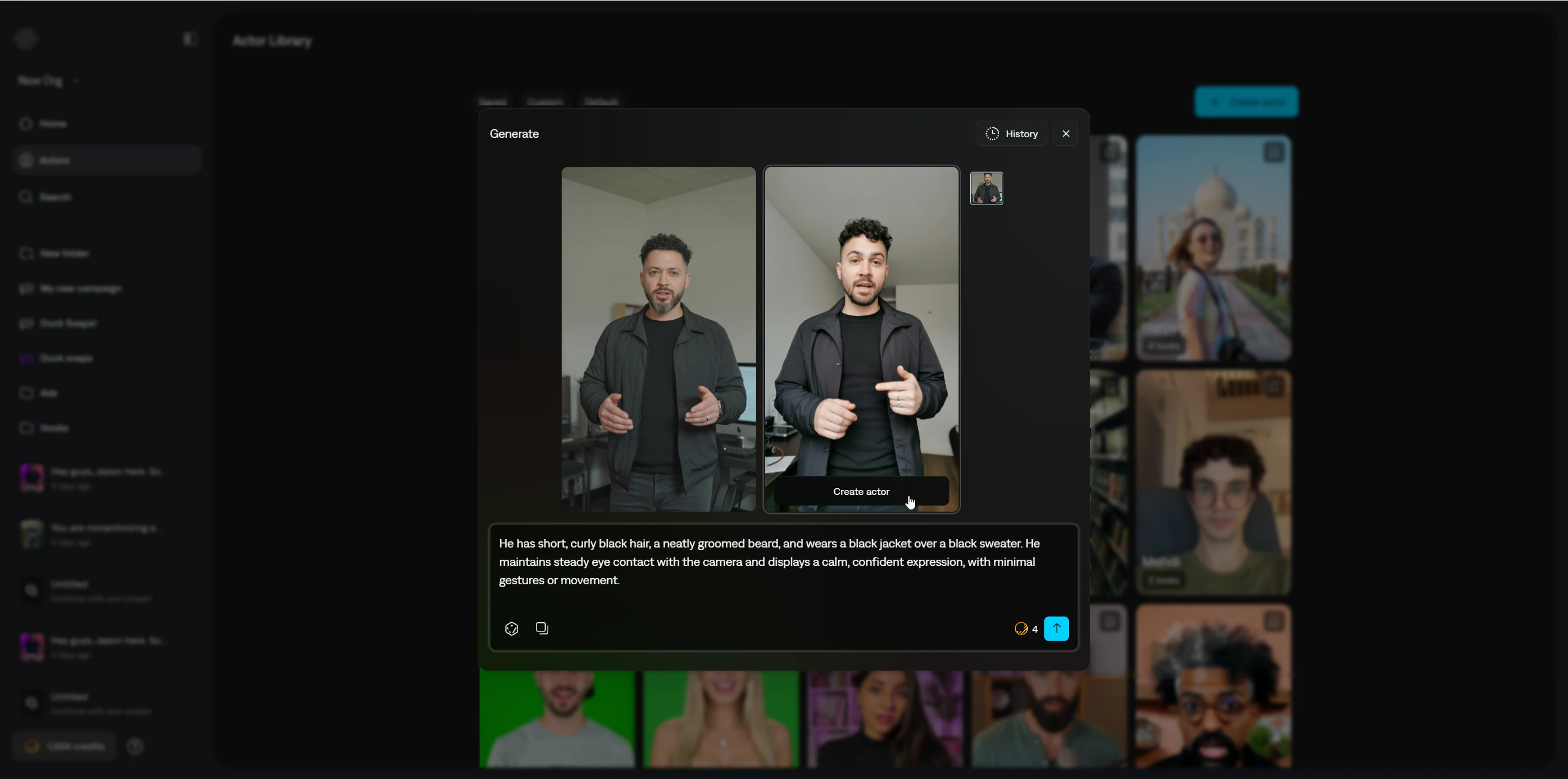The width and height of the screenshot is (1568, 779).
Task: Open the 'You are romanticizing a...' recent project
Action: 107,534
